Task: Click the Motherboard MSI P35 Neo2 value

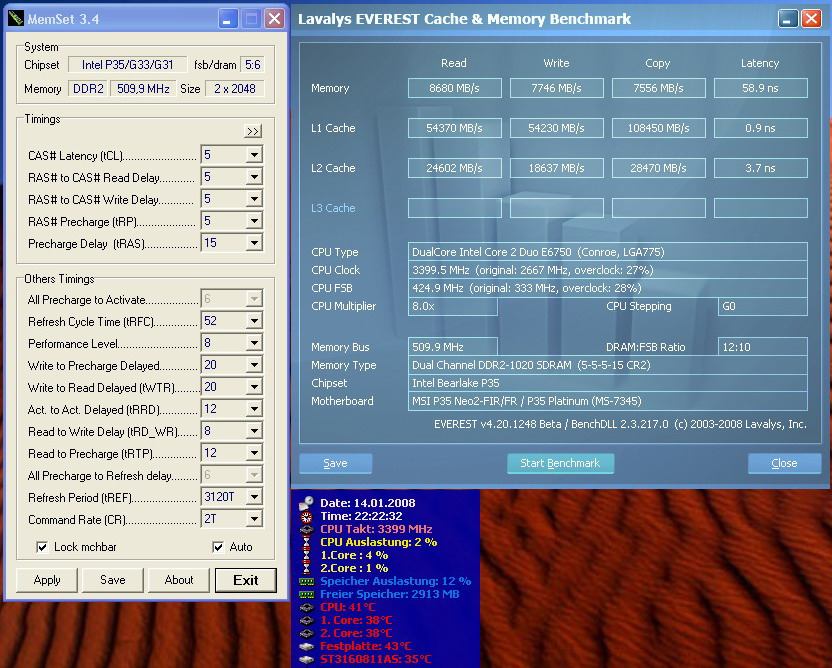Action: pyautogui.click(x=608, y=401)
